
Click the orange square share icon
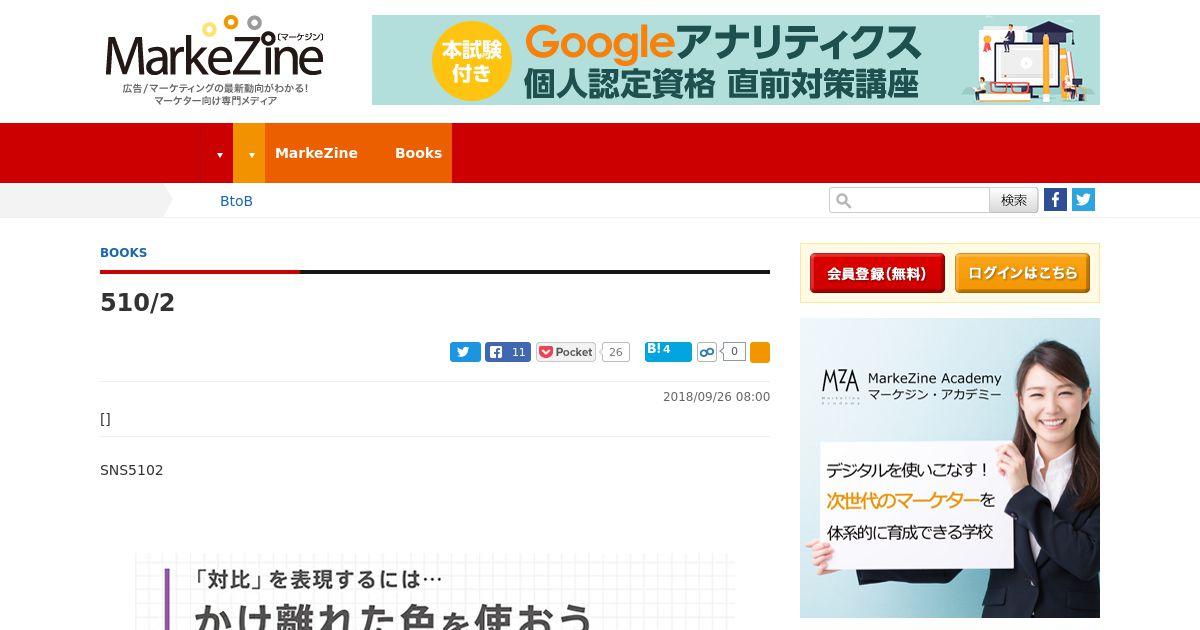pos(760,352)
